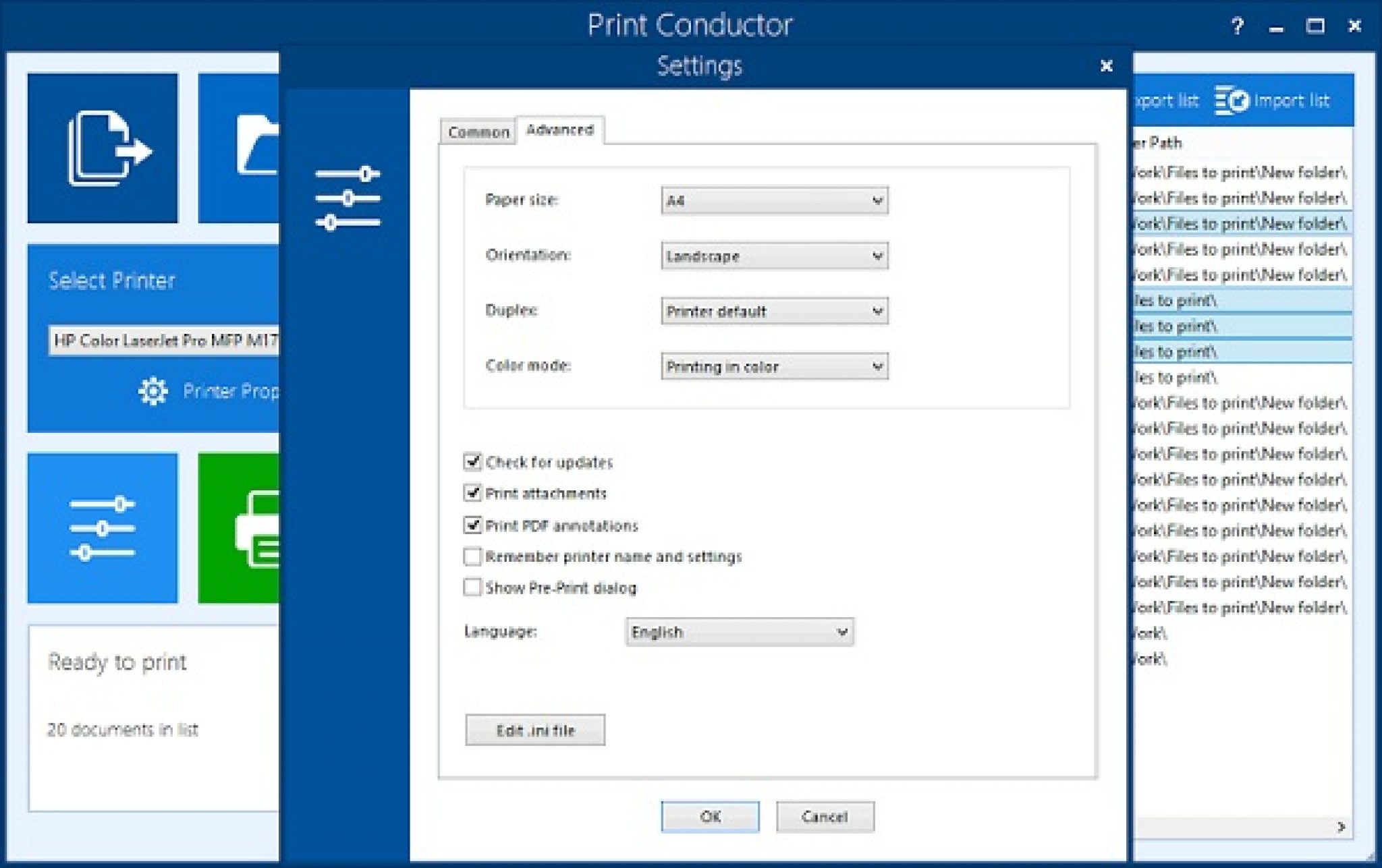Select the Advanced tab

coord(559,129)
